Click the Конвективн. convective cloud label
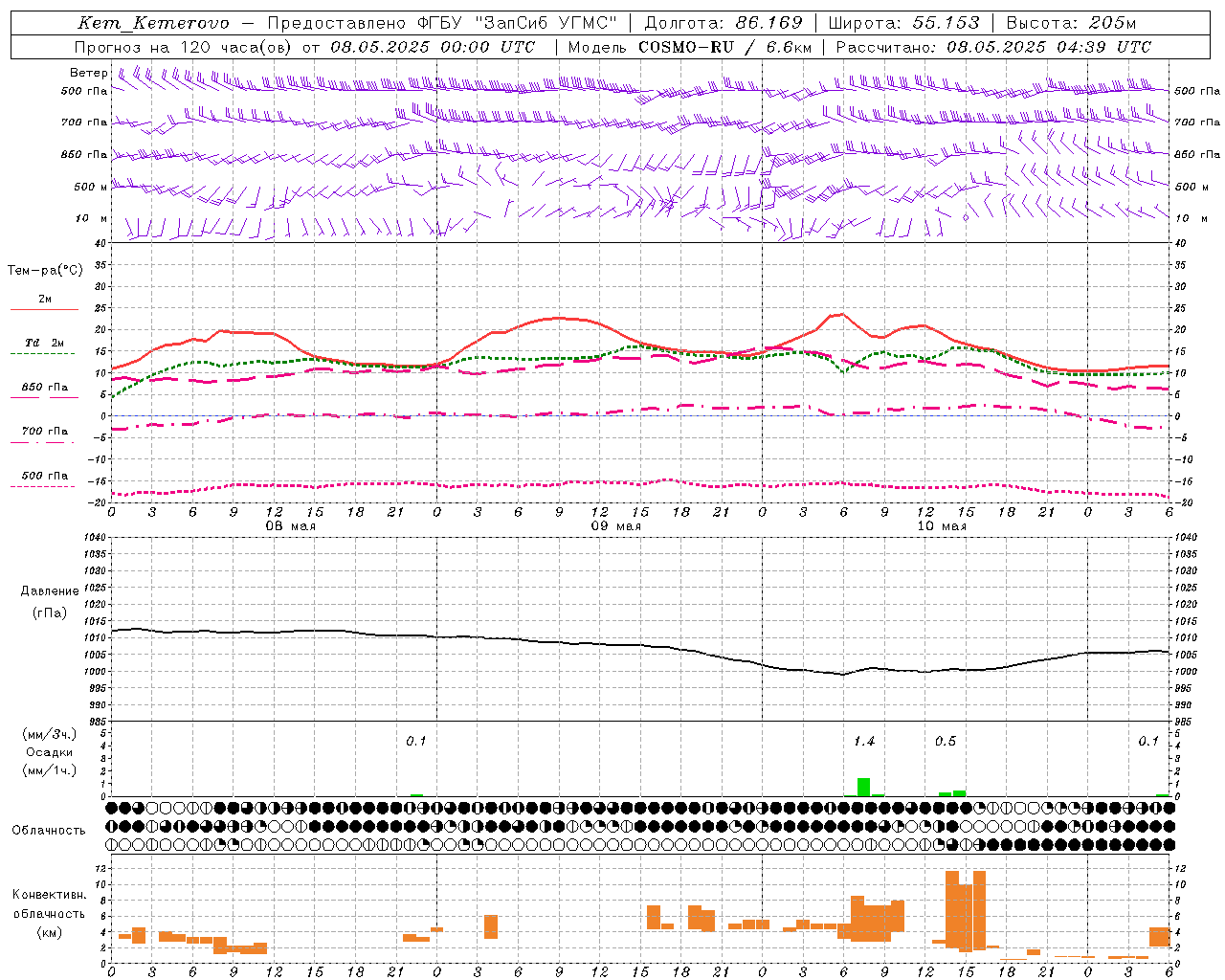This screenshot has height=980, width=1225. click(x=50, y=895)
